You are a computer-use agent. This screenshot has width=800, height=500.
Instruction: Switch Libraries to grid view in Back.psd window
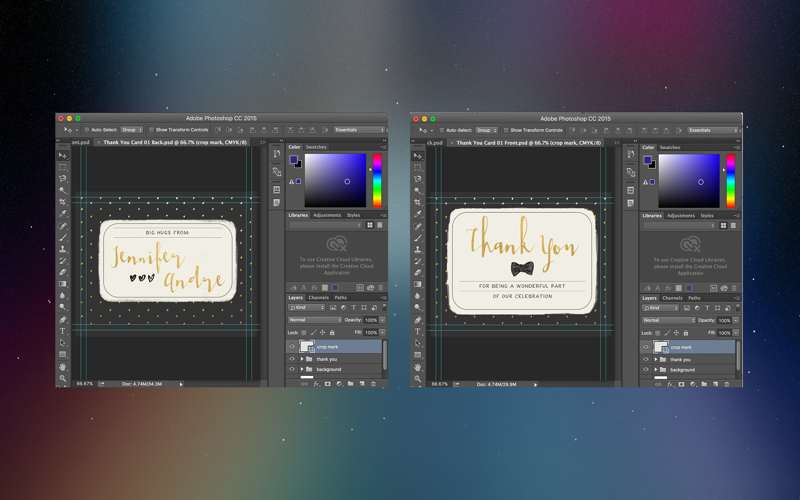point(370,225)
